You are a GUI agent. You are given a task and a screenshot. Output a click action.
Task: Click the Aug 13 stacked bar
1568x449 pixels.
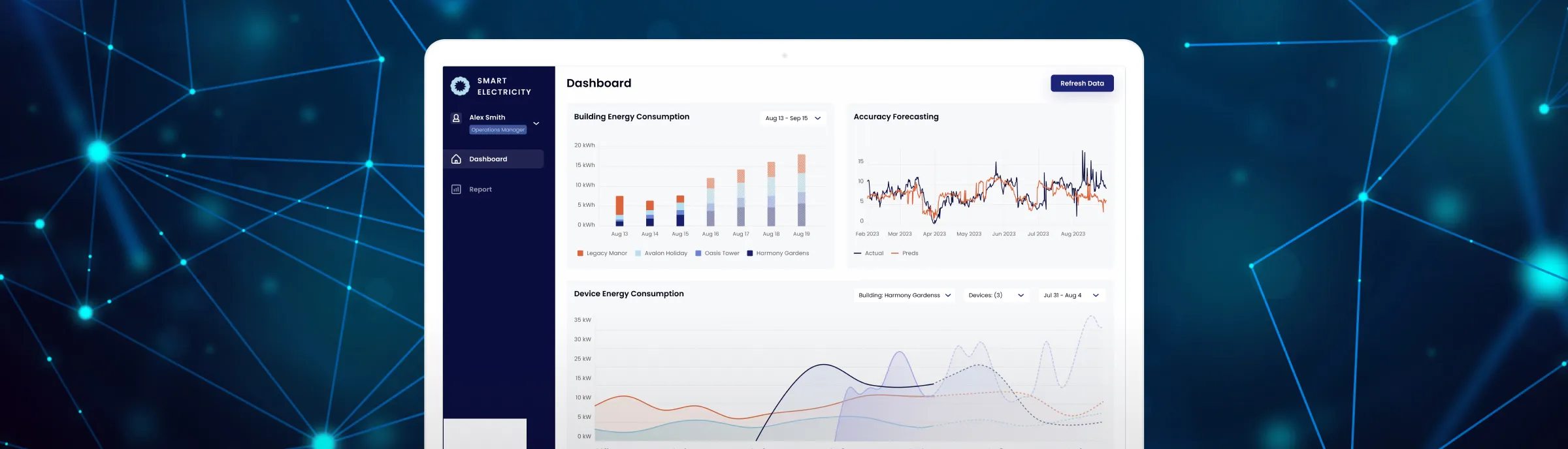click(619, 211)
